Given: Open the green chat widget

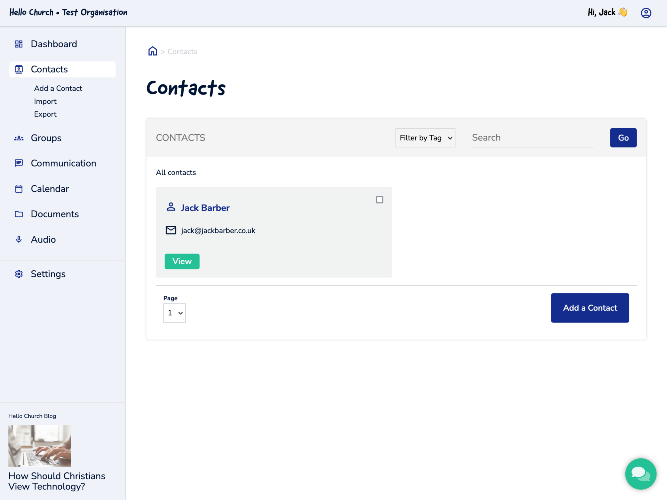Looking at the screenshot, I should click(641, 474).
